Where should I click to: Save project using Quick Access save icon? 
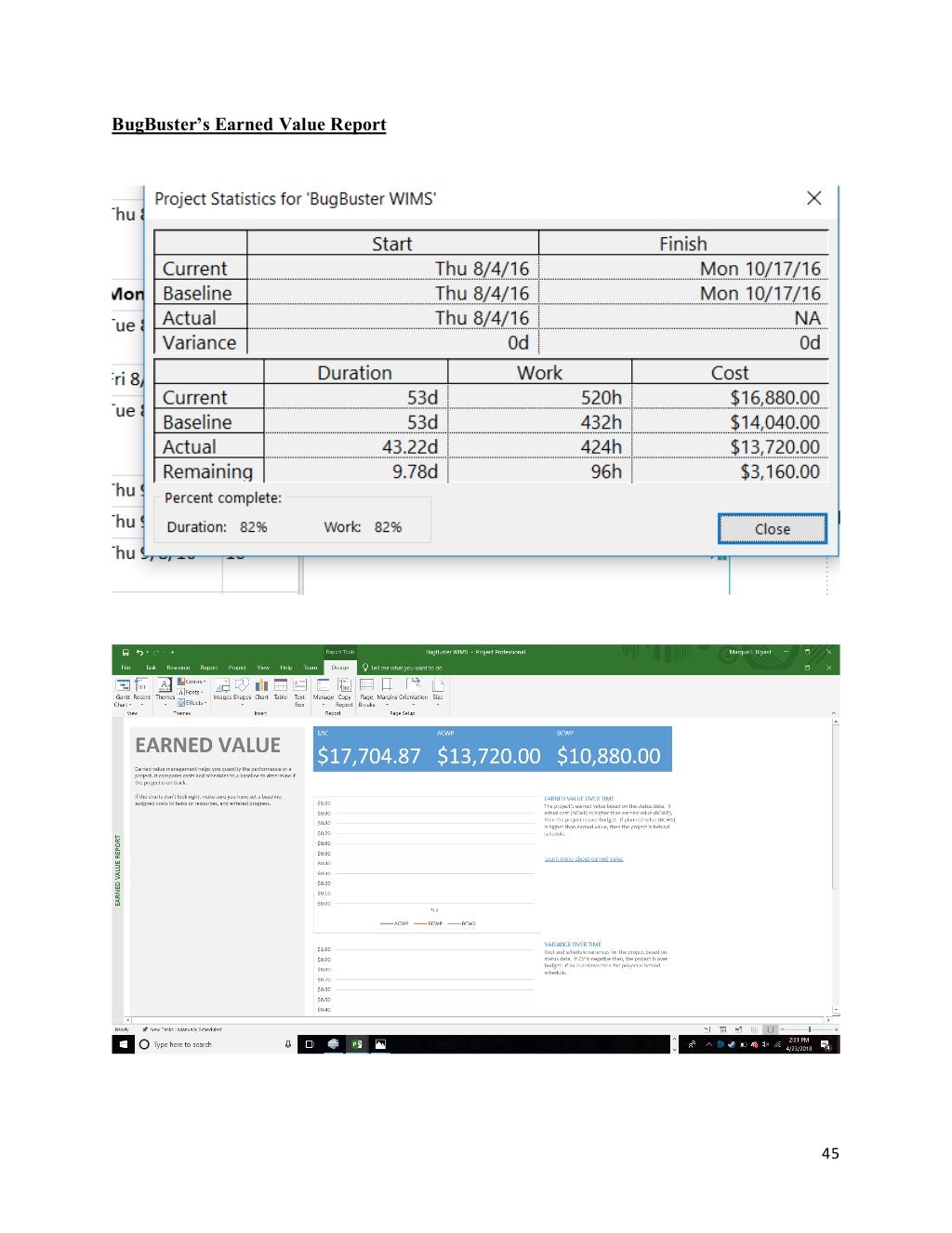click(x=126, y=652)
